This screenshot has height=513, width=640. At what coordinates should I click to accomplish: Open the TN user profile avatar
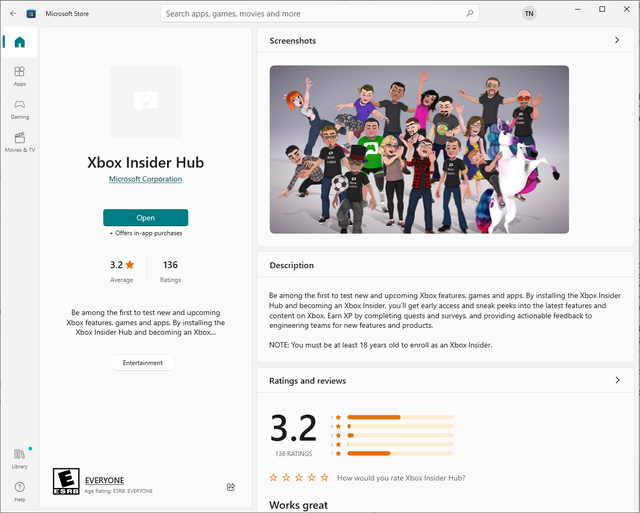[528, 14]
